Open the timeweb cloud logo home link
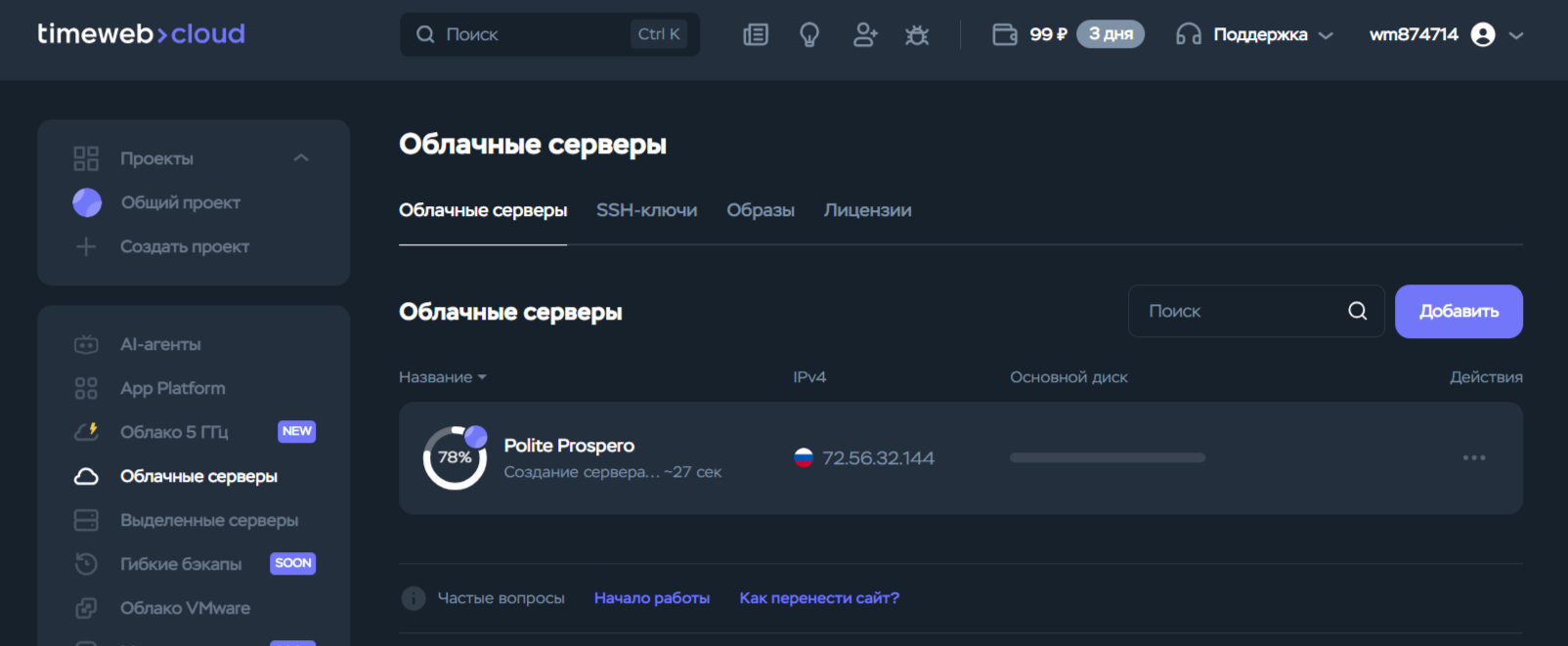 141,34
